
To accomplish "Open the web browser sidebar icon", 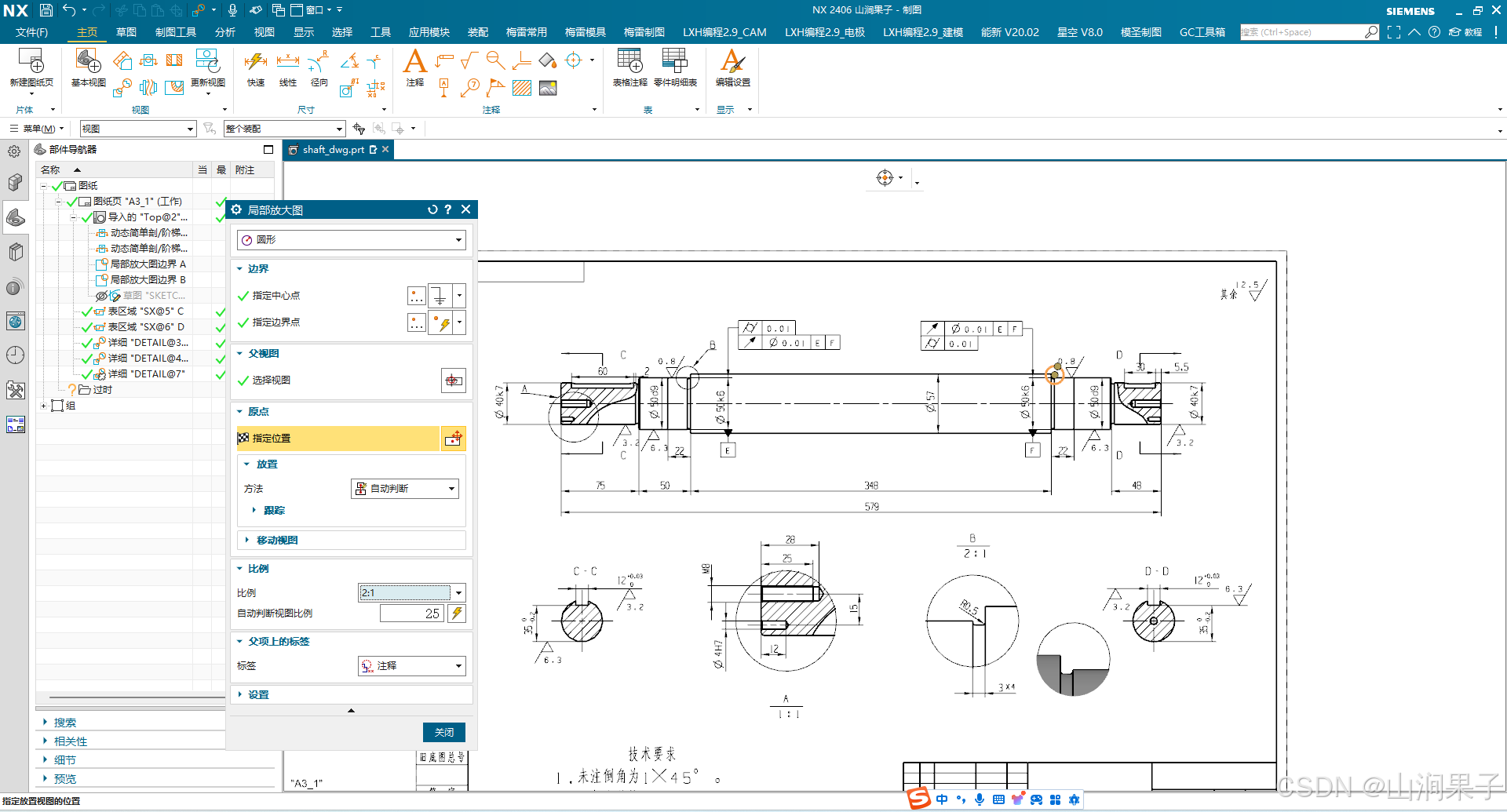I will (15, 321).
